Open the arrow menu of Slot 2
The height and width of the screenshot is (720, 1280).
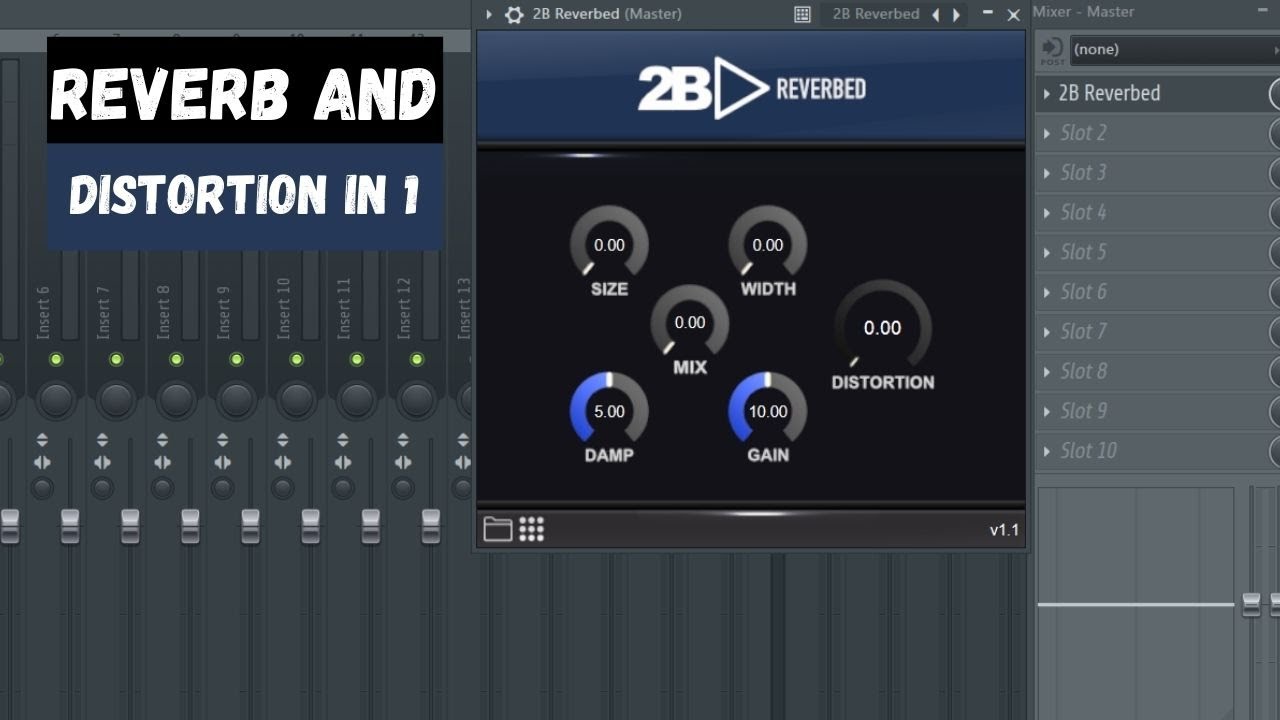click(x=1047, y=133)
